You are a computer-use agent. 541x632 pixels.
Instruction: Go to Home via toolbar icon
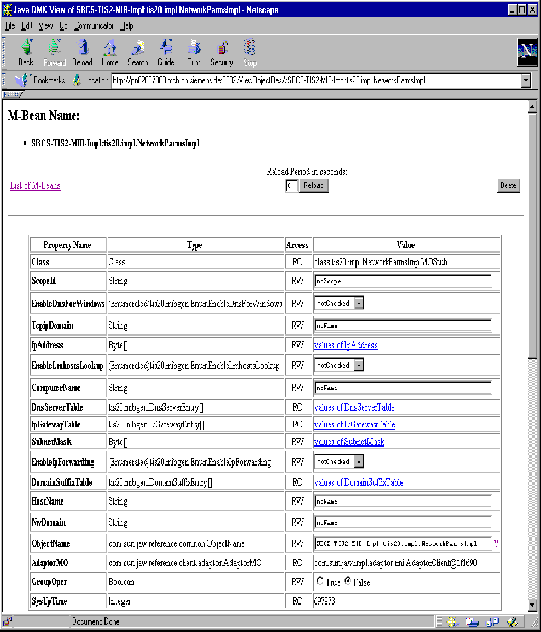110,52
